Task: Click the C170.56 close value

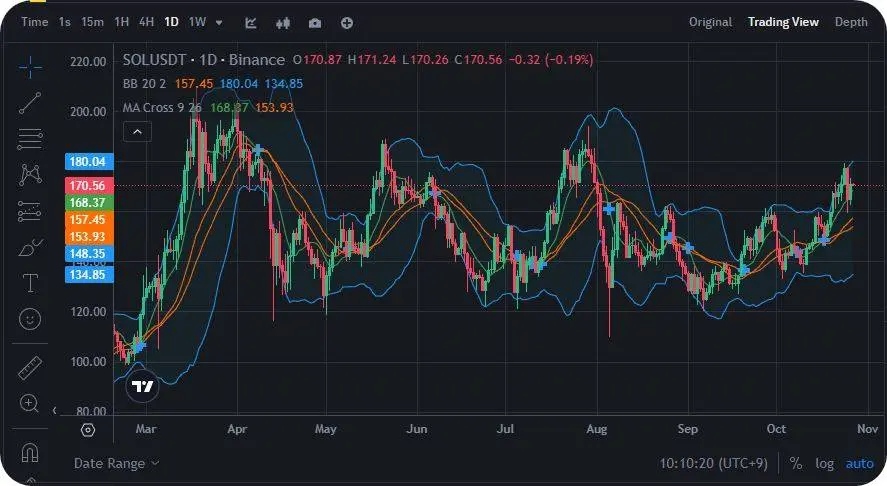Action: pos(478,59)
